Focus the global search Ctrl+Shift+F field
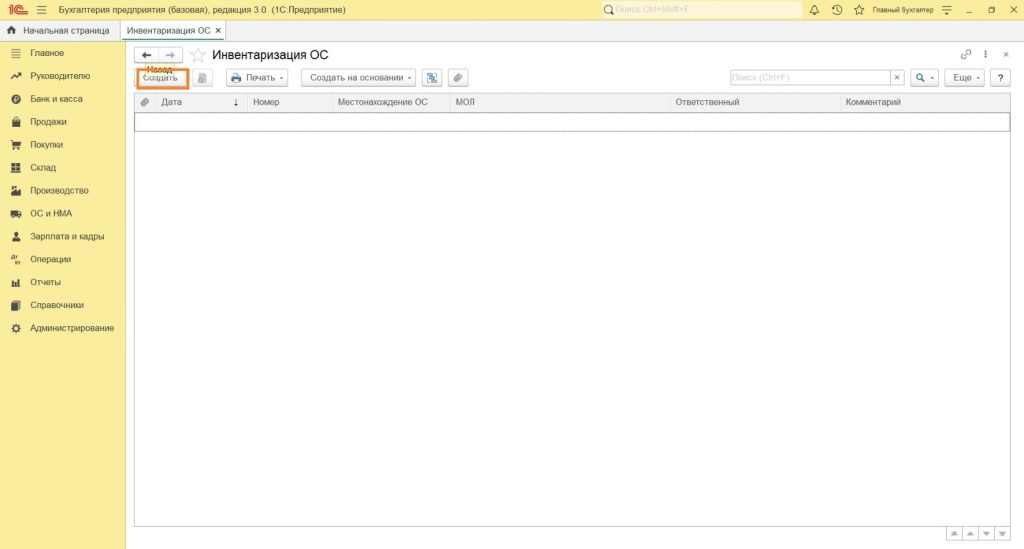The image size is (1024, 549). (x=701, y=10)
